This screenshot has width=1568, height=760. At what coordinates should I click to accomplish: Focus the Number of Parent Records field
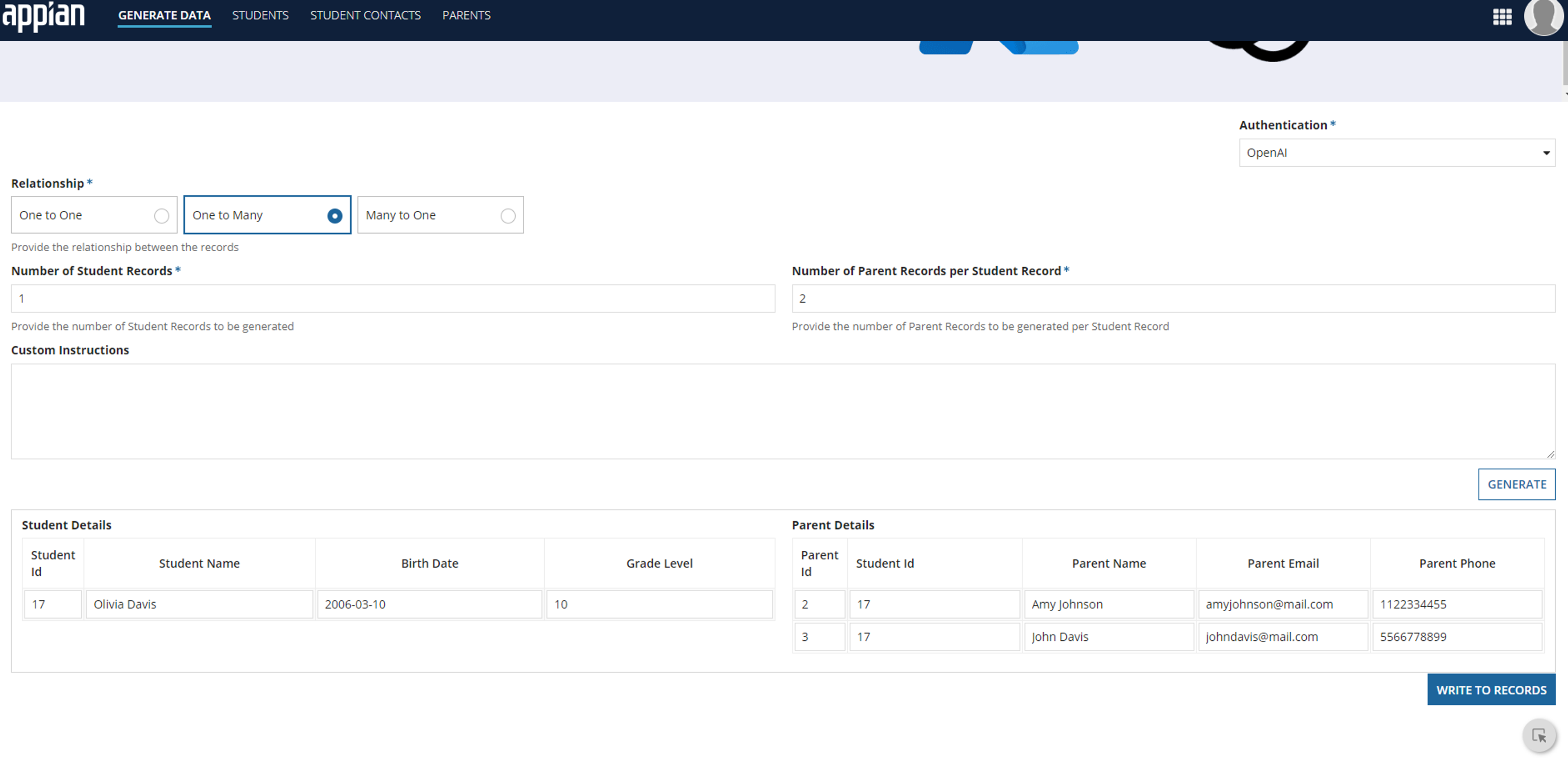[1173, 298]
